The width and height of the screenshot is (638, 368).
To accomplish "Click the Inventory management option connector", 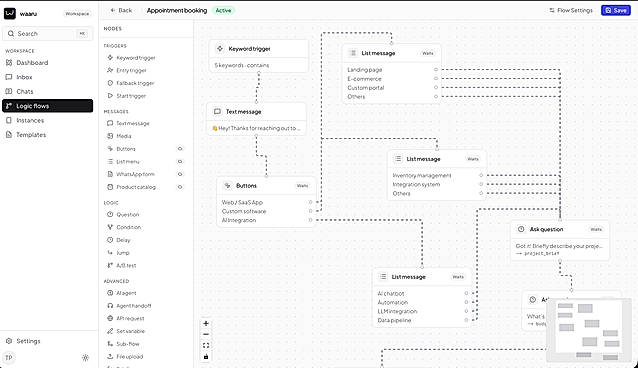I will tap(481, 175).
